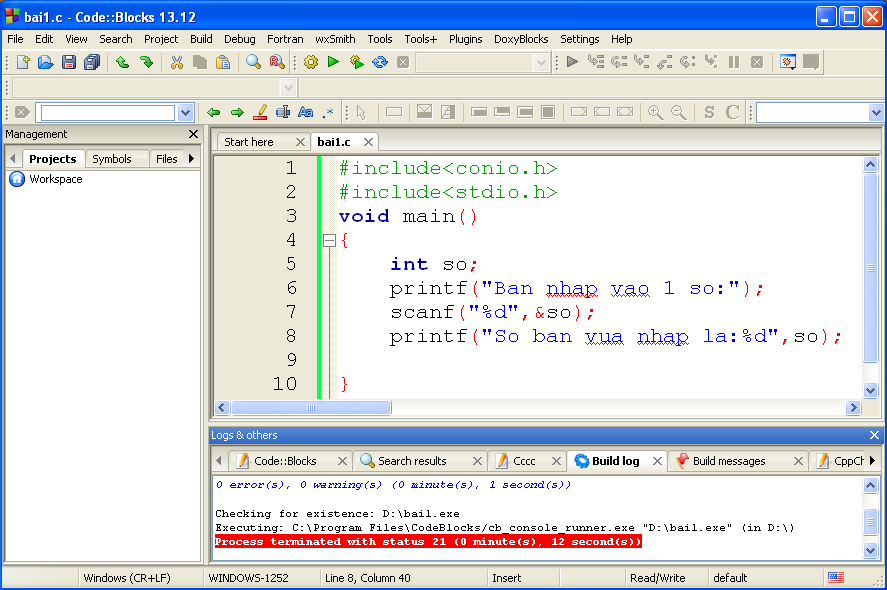887x590 pixels.
Task: Close the Management panel
Action: tap(193, 134)
